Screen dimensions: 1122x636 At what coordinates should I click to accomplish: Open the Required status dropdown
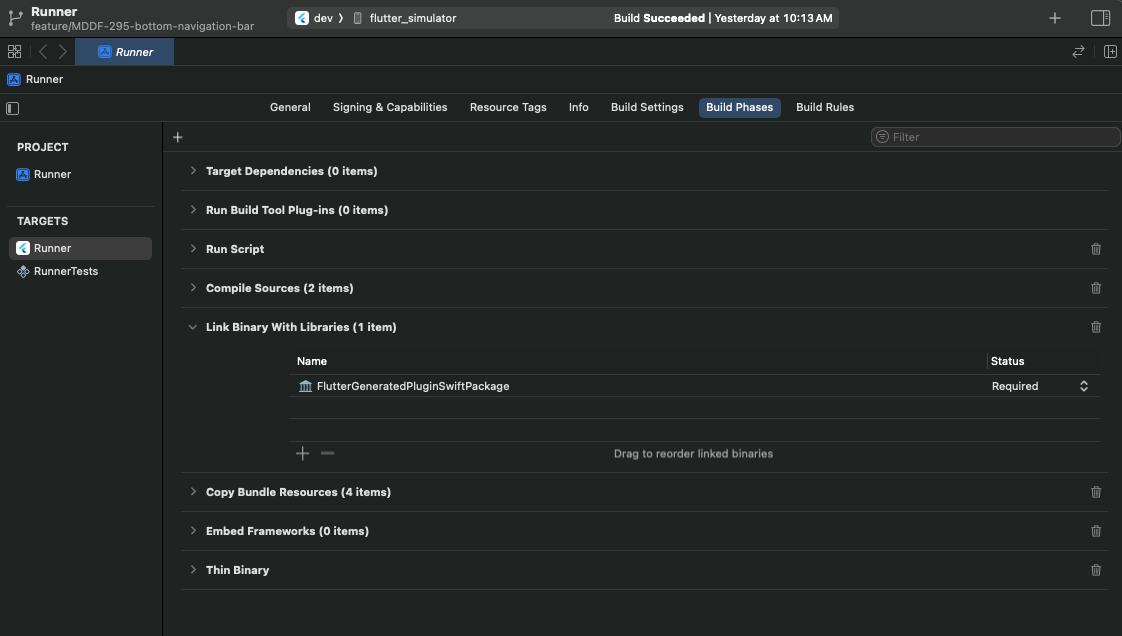[1040, 386]
